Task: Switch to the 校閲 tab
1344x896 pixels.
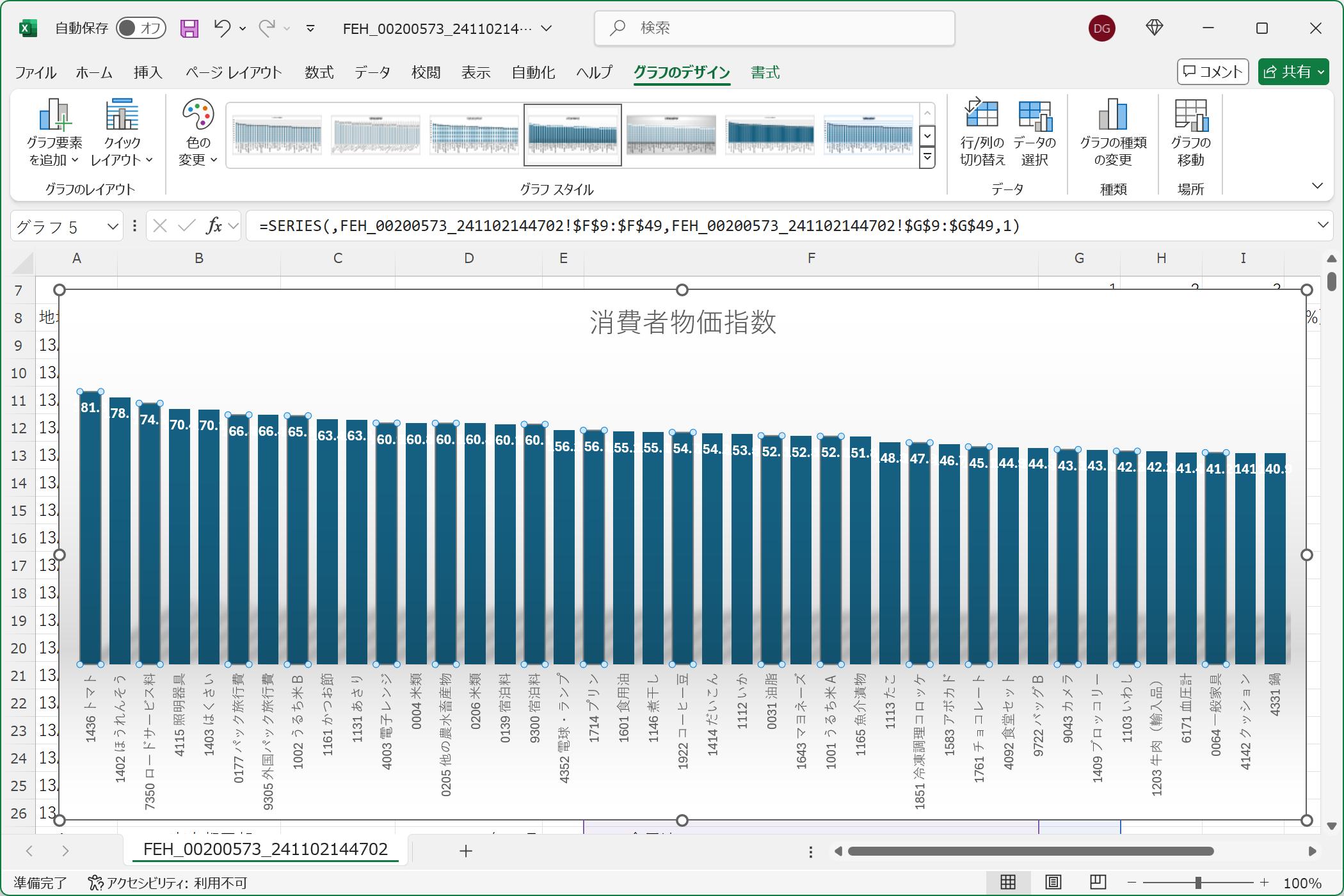Action: 426,72
